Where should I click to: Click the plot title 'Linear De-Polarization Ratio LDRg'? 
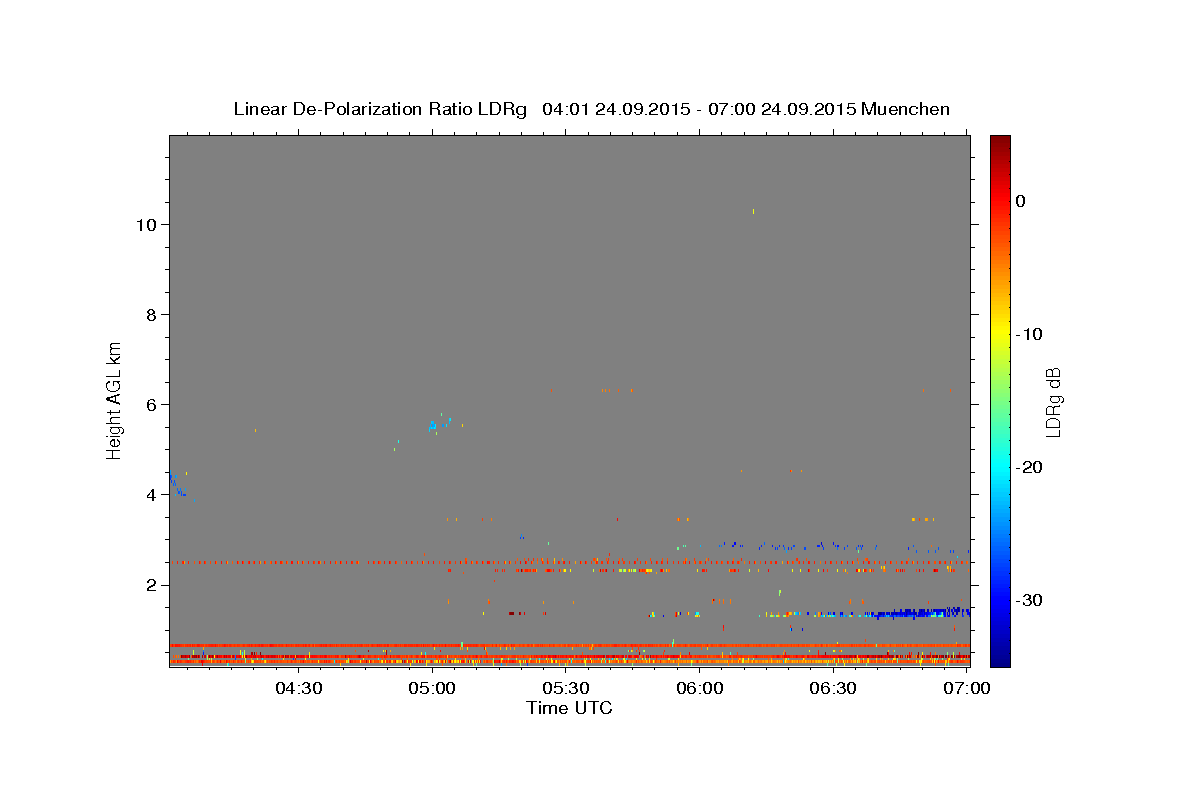click(x=379, y=109)
